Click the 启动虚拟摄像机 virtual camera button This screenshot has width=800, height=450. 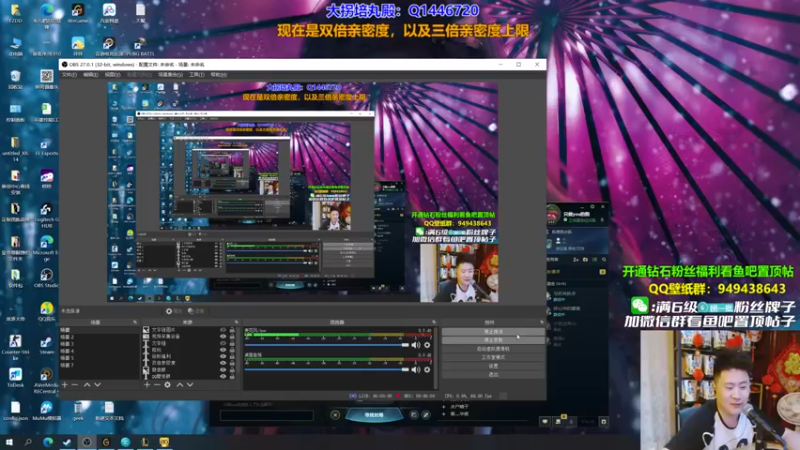tap(493, 348)
